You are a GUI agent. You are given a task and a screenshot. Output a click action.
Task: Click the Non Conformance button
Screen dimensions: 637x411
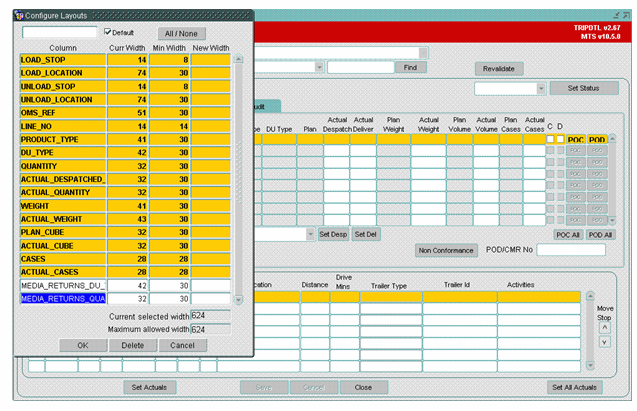click(446, 251)
